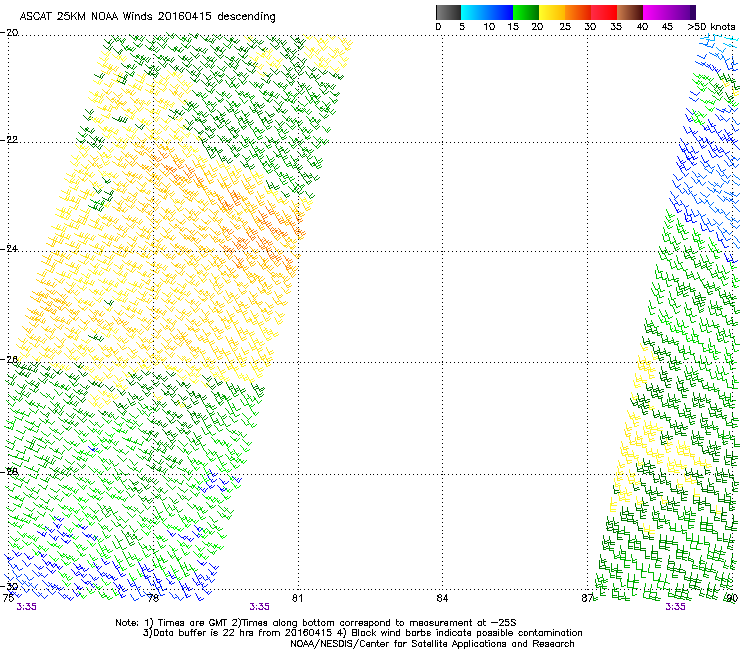
Task: Select the red 30-35 knots legend segment
Action: click(604, 12)
